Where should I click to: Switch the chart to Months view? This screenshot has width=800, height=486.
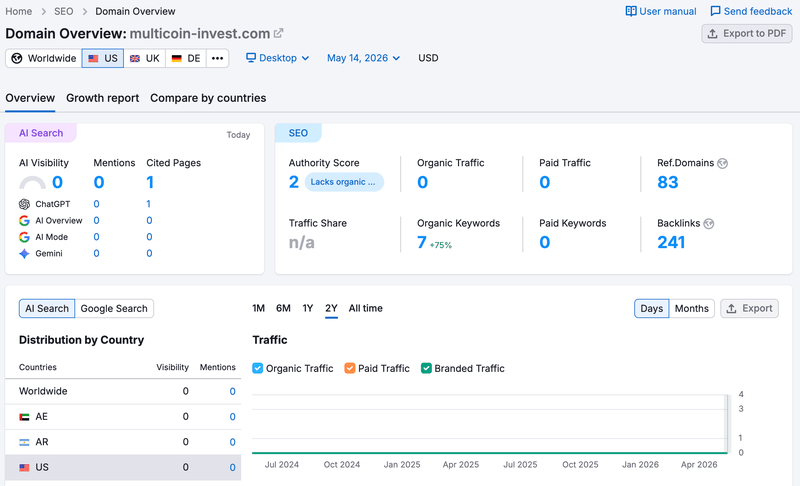pyautogui.click(x=691, y=309)
